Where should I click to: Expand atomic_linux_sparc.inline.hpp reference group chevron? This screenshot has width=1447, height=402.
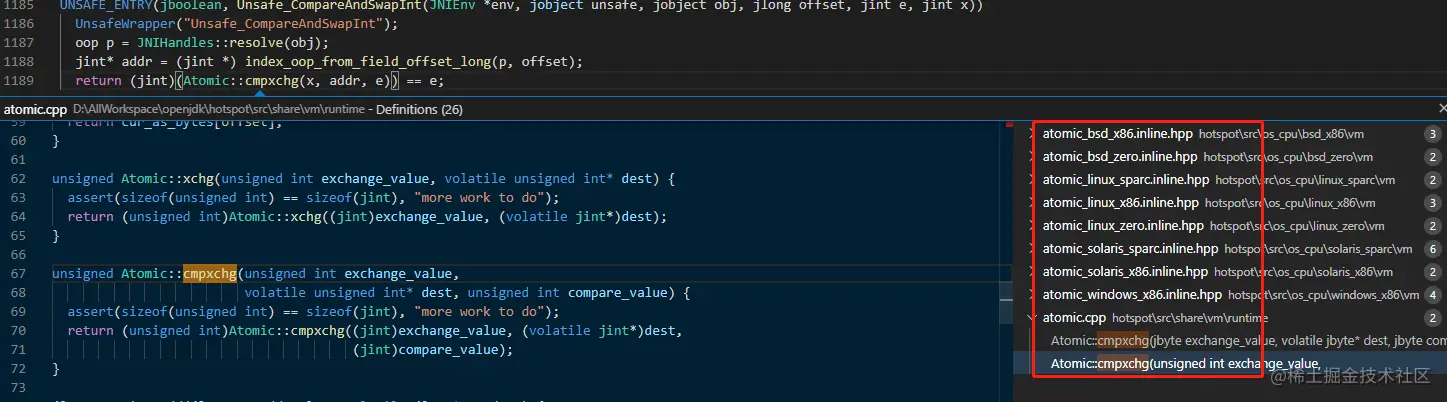(x=1032, y=180)
